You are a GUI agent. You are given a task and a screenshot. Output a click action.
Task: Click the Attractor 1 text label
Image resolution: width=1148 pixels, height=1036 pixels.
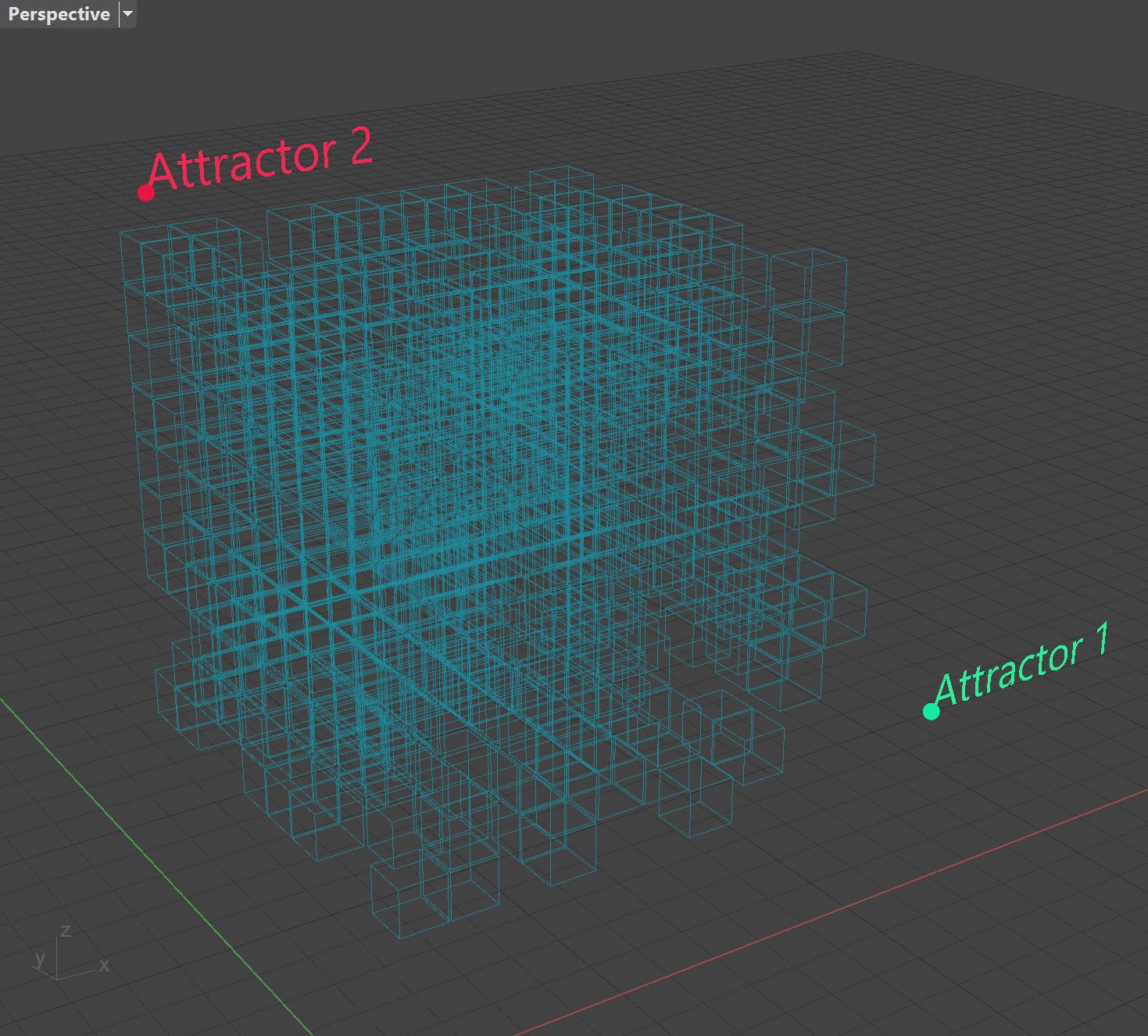click(1022, 664)
